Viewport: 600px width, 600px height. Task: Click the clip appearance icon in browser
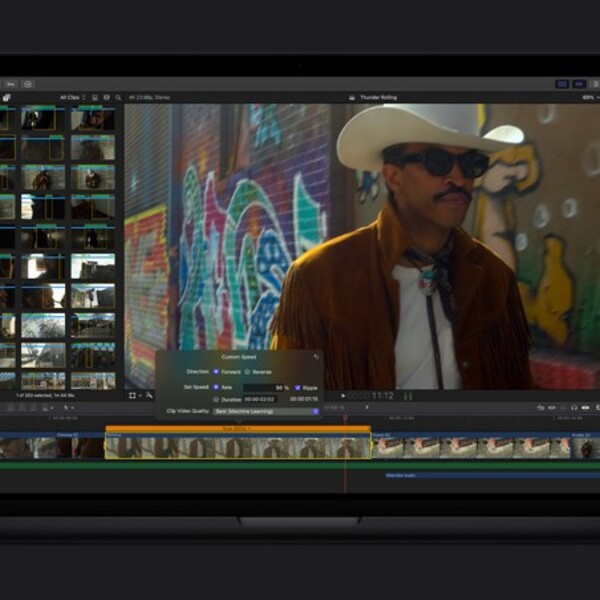pos(95,98)
